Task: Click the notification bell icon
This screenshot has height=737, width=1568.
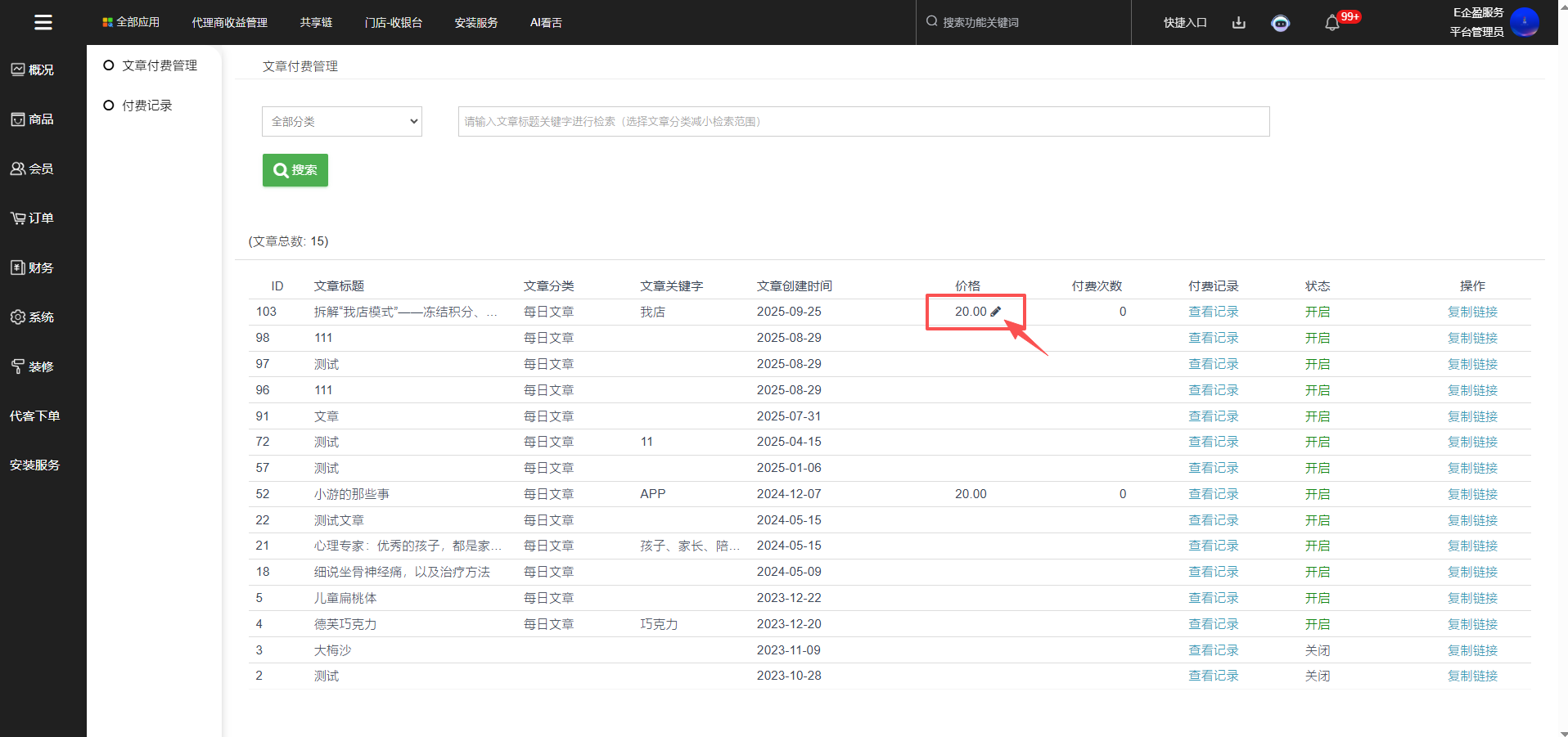Action: pyautogui.click(x=1331, y=23)
